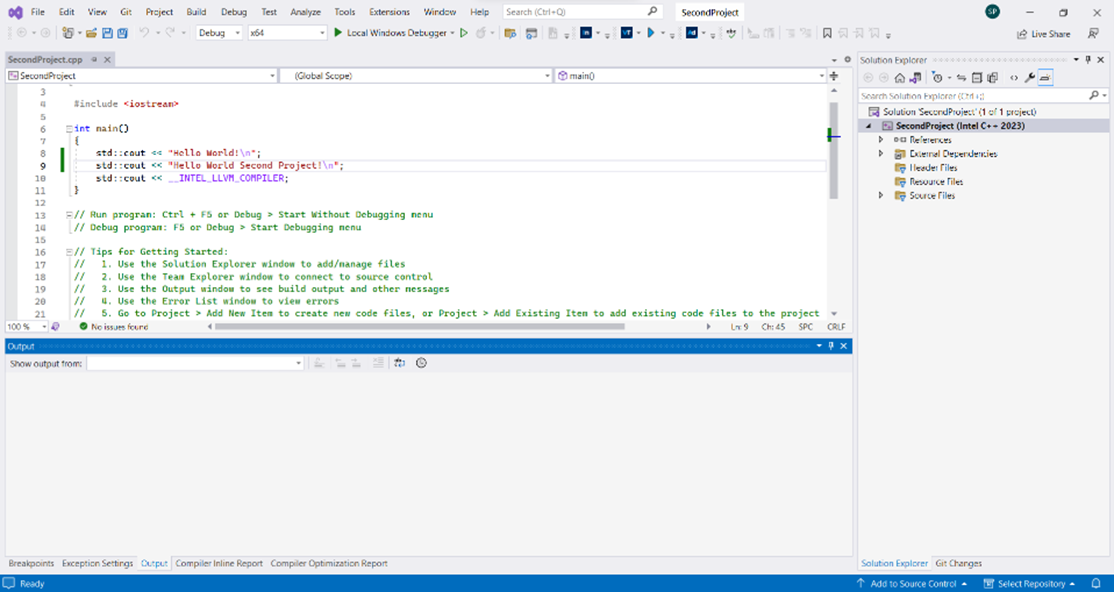Image resolution: width=1114 pixels, height=592 pixels.
Task: Expand the Source Files folder node
Action: pos(881,196)
